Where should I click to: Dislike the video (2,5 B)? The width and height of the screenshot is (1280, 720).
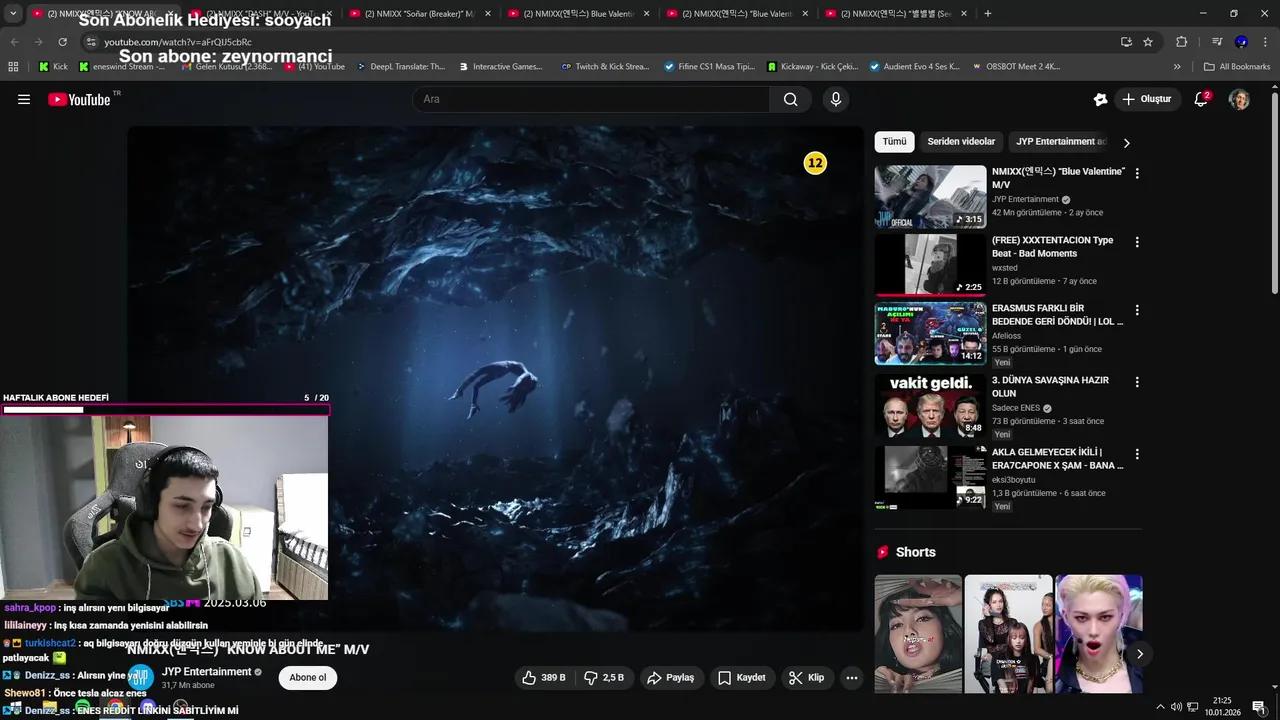[x=604, y=678]
